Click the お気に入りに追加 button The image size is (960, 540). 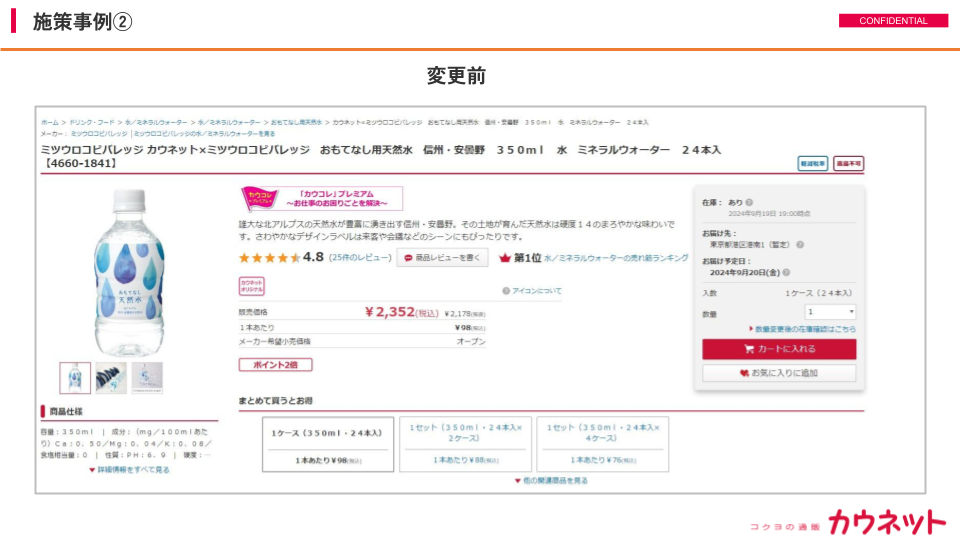click(x=779, y=373)
